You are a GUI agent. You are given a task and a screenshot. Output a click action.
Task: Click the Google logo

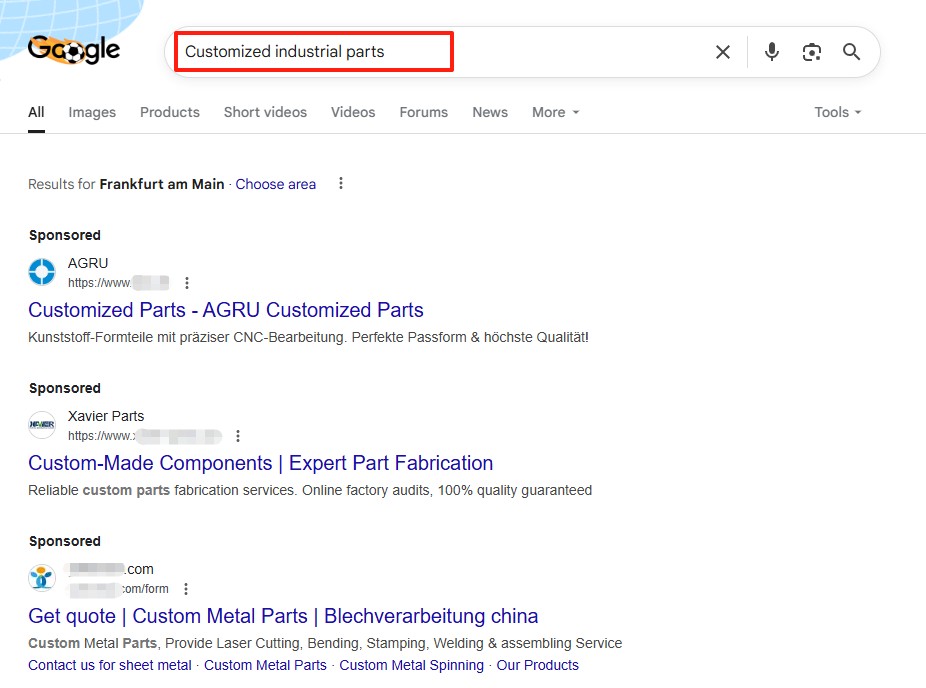[74, 50]
